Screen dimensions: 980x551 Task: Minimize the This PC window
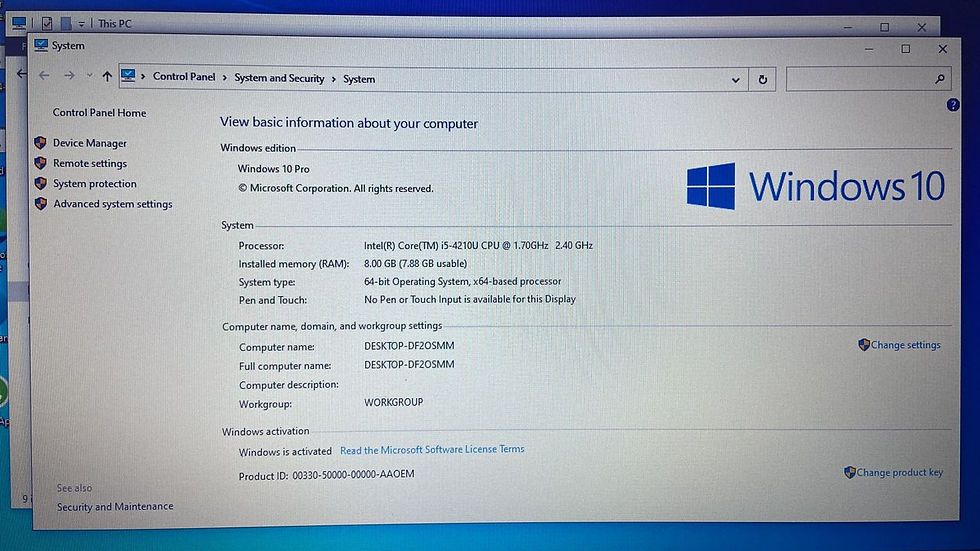[848, 27]
